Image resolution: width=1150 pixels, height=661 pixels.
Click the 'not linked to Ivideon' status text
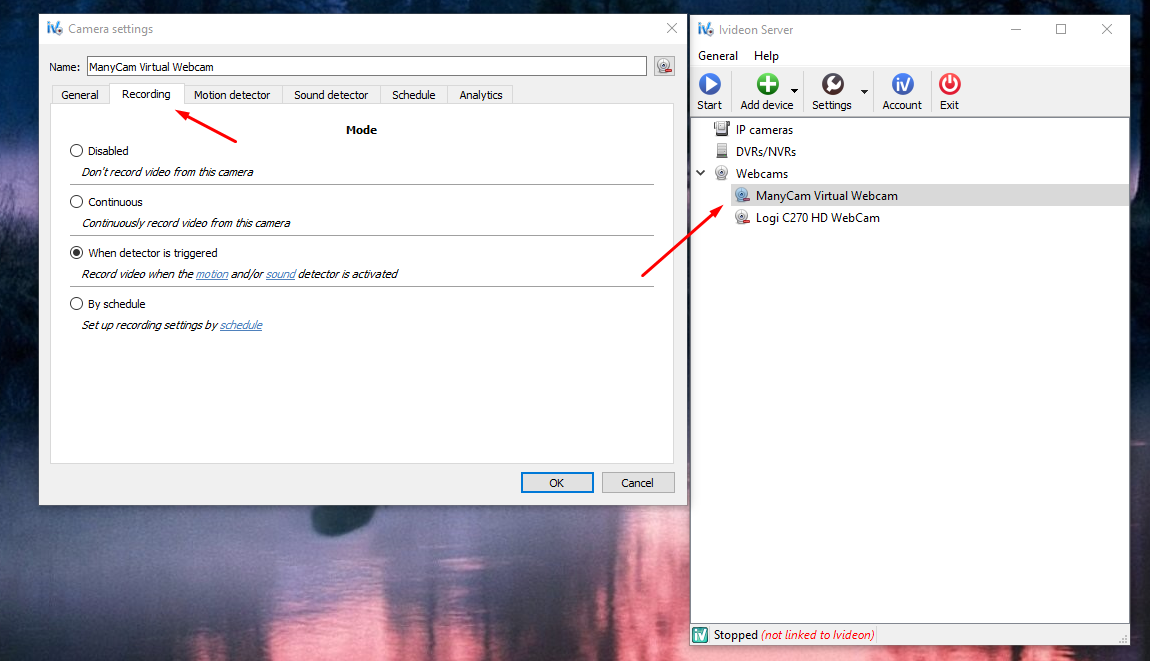click(x=818, y=635)
